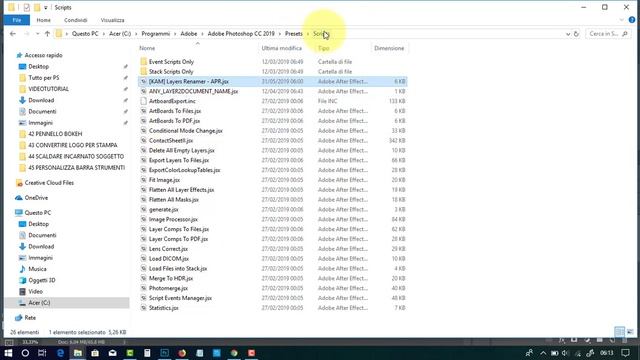Open 42 PENNELLO BOKEH folder
Screen dimensions: 640x360
[x=55, y=134]
